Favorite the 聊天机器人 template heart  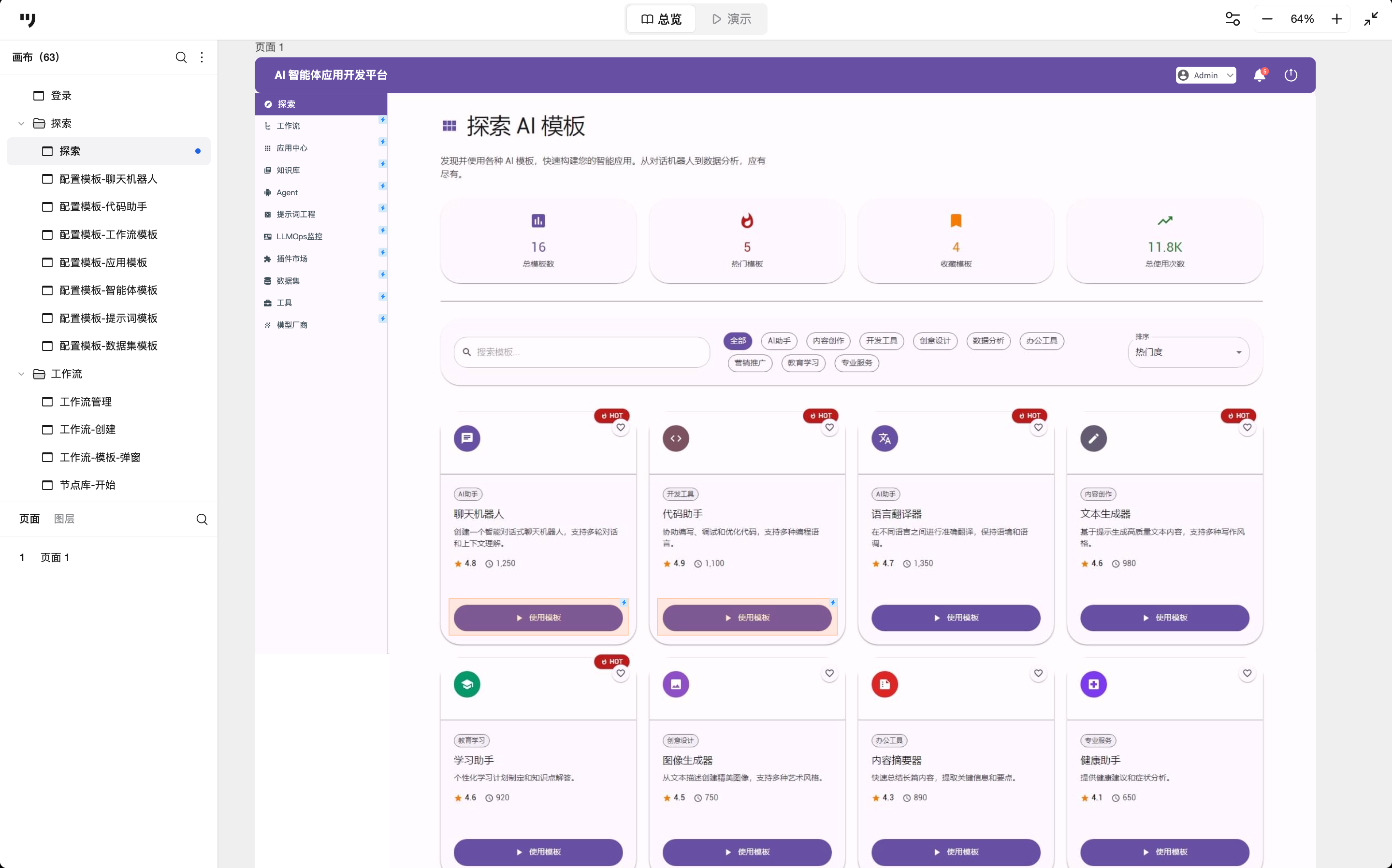pyautogui.click(x=621, y=427)
